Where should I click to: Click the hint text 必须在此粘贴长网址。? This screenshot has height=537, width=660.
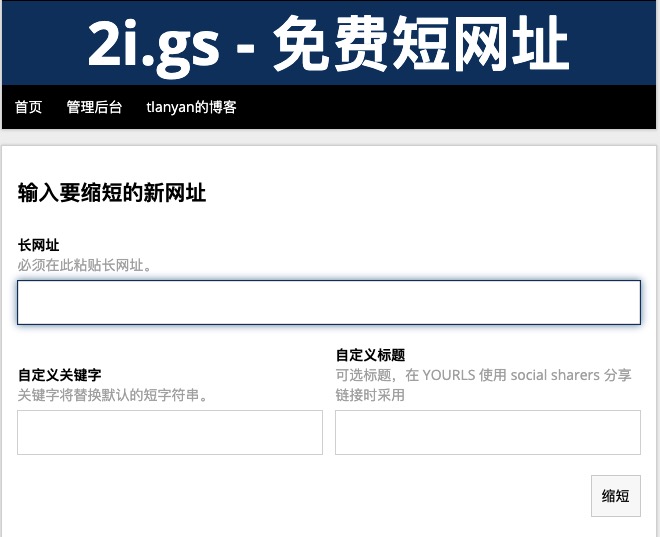[85, 265]
